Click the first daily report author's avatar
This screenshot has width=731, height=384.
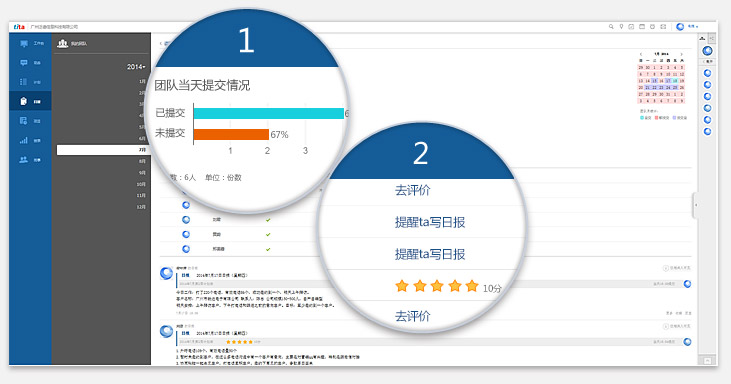pos(166,273)
